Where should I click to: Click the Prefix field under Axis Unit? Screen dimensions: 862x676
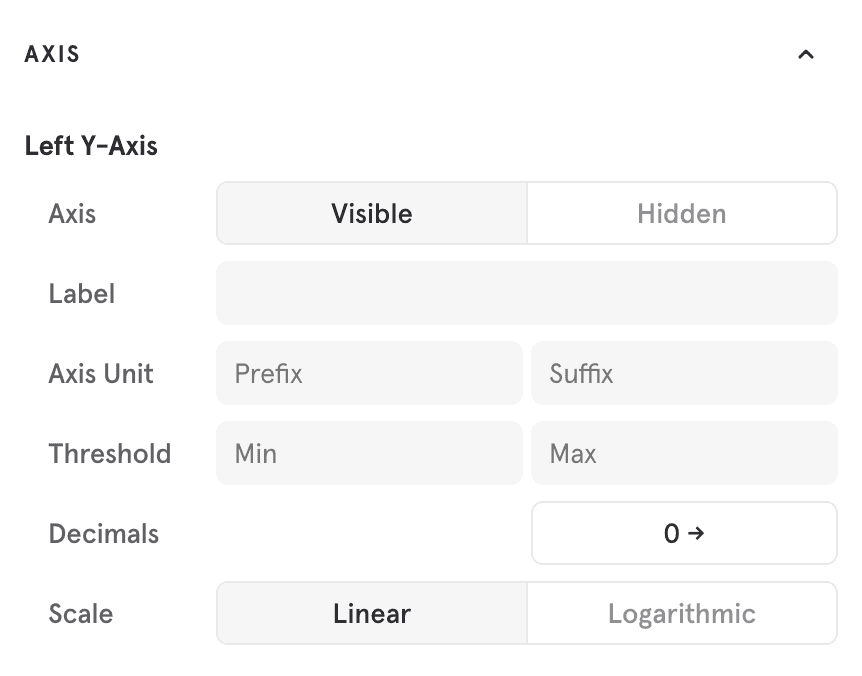[x=369, y=373]
